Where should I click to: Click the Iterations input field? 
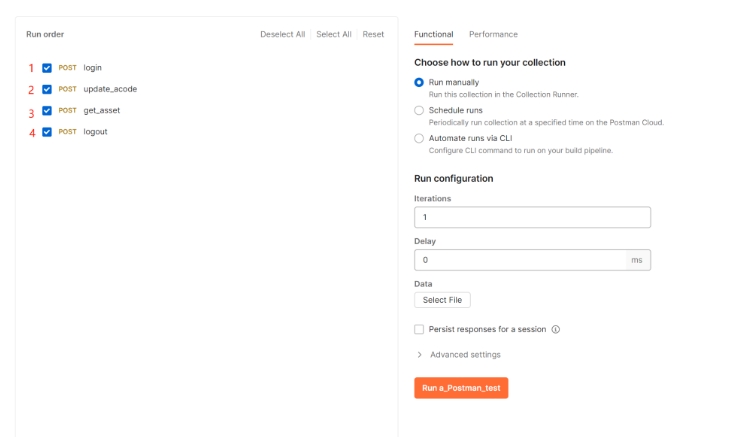tap(532, 217)
